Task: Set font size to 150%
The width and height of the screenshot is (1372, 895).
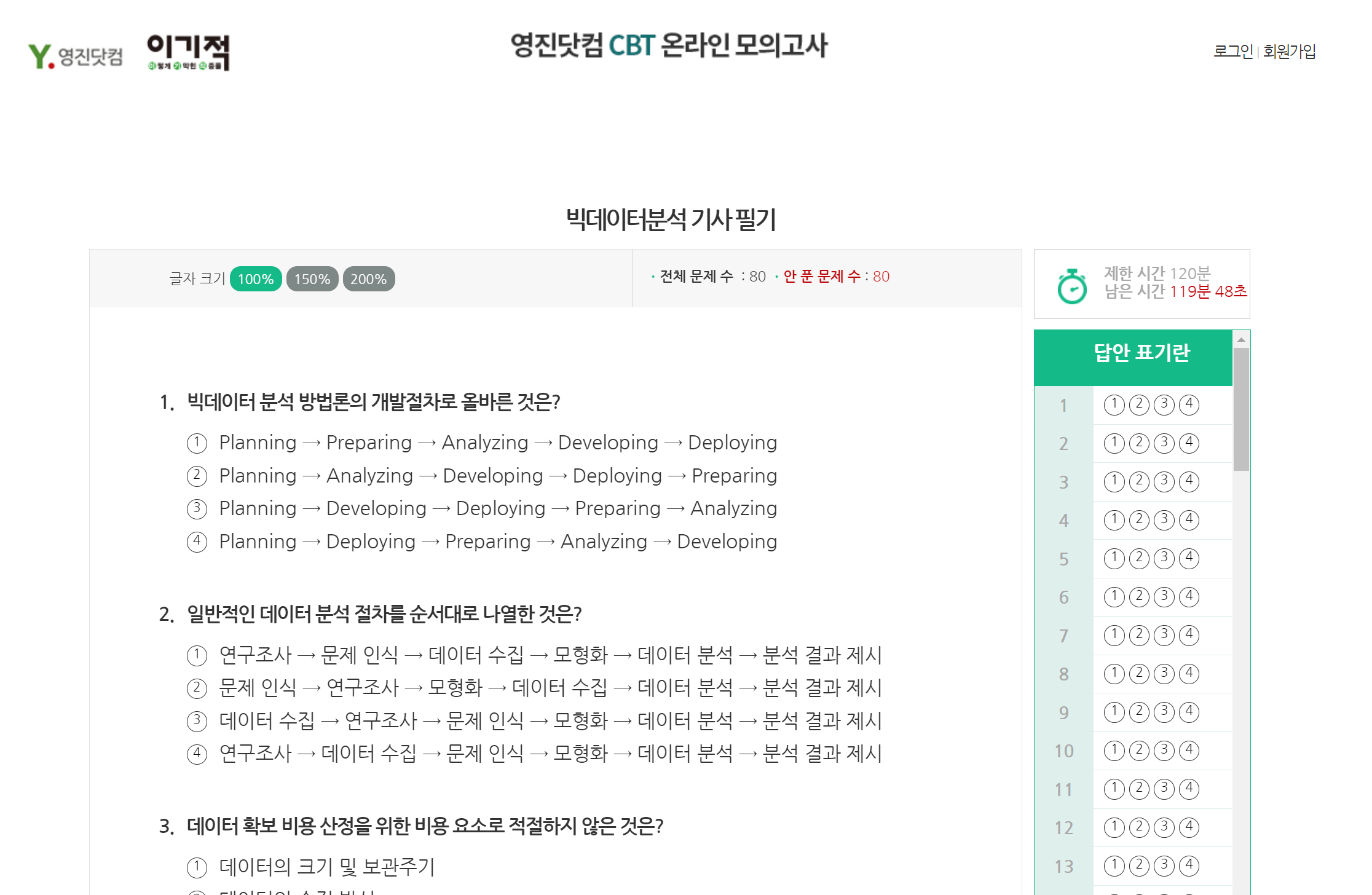Action: (x=312, y=279)
